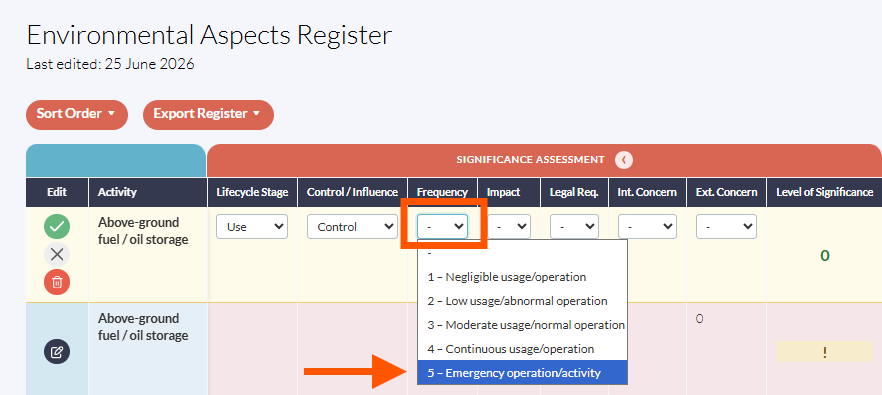Click the Ext. Concern column header
882x395 pixels.
click(726, 192)
